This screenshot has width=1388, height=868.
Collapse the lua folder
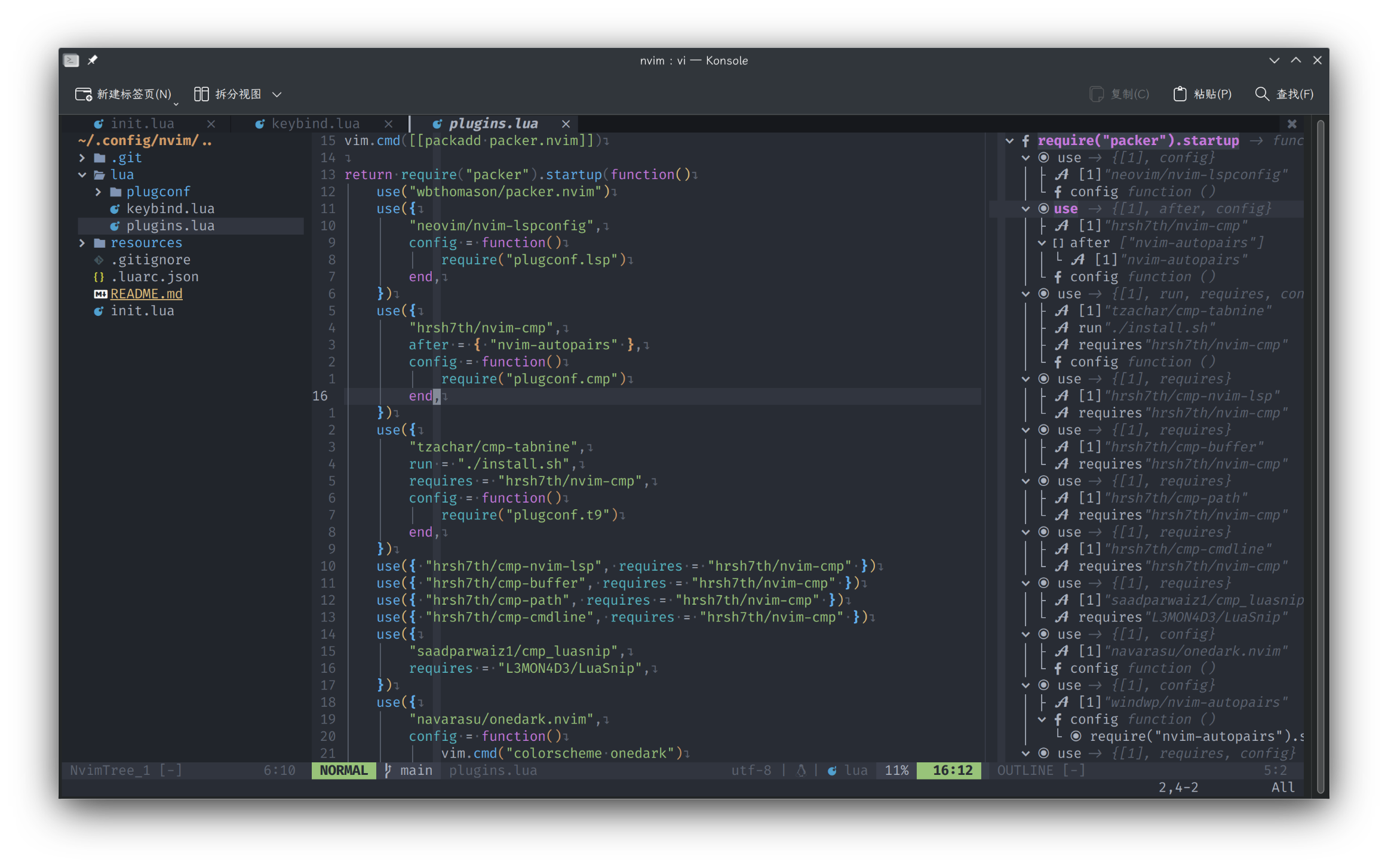tap(82, 175)
